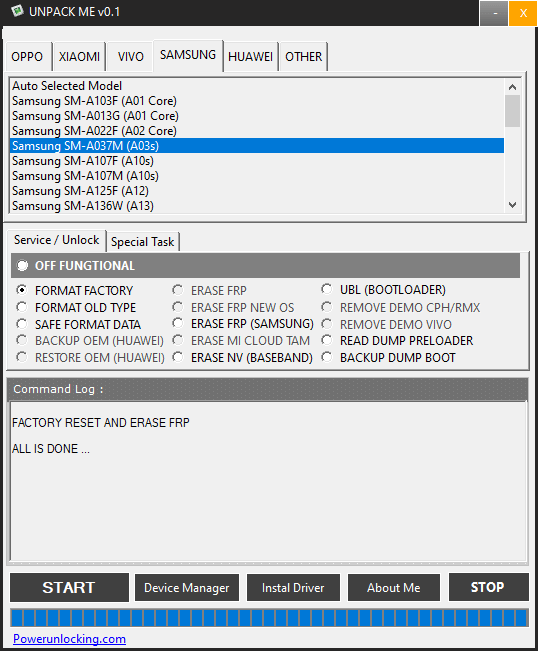Select Samsung SM-A103F (A01 Core)
This screenshot has height=651, width=538.
(257, 101)
